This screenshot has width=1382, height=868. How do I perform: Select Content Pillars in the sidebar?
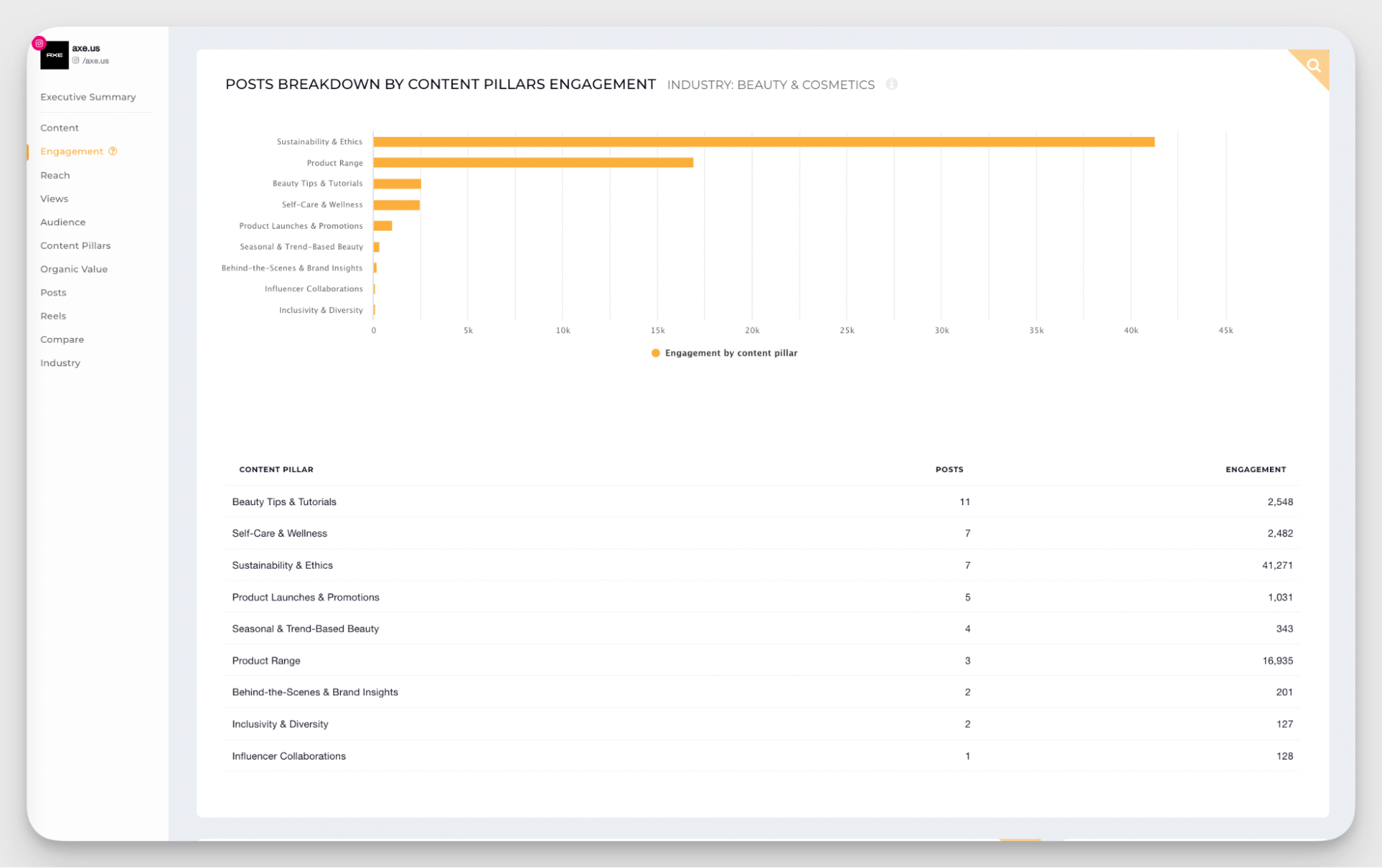(x=75, y=245)
